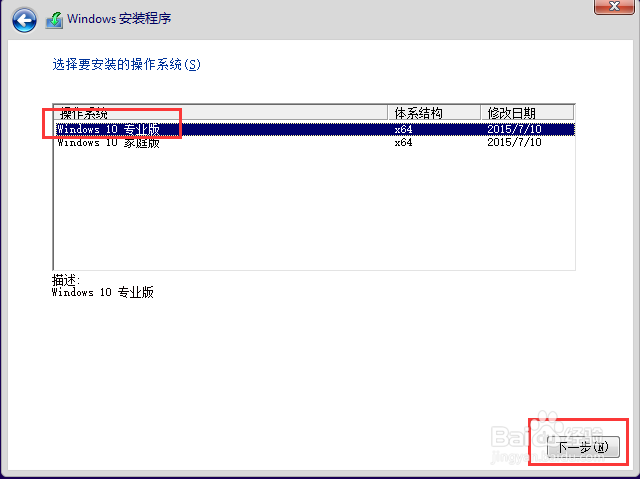This screenshot has width=640, height=479.
Task: Click x64 cell in 家庭版 row
Action: (403, 142)
